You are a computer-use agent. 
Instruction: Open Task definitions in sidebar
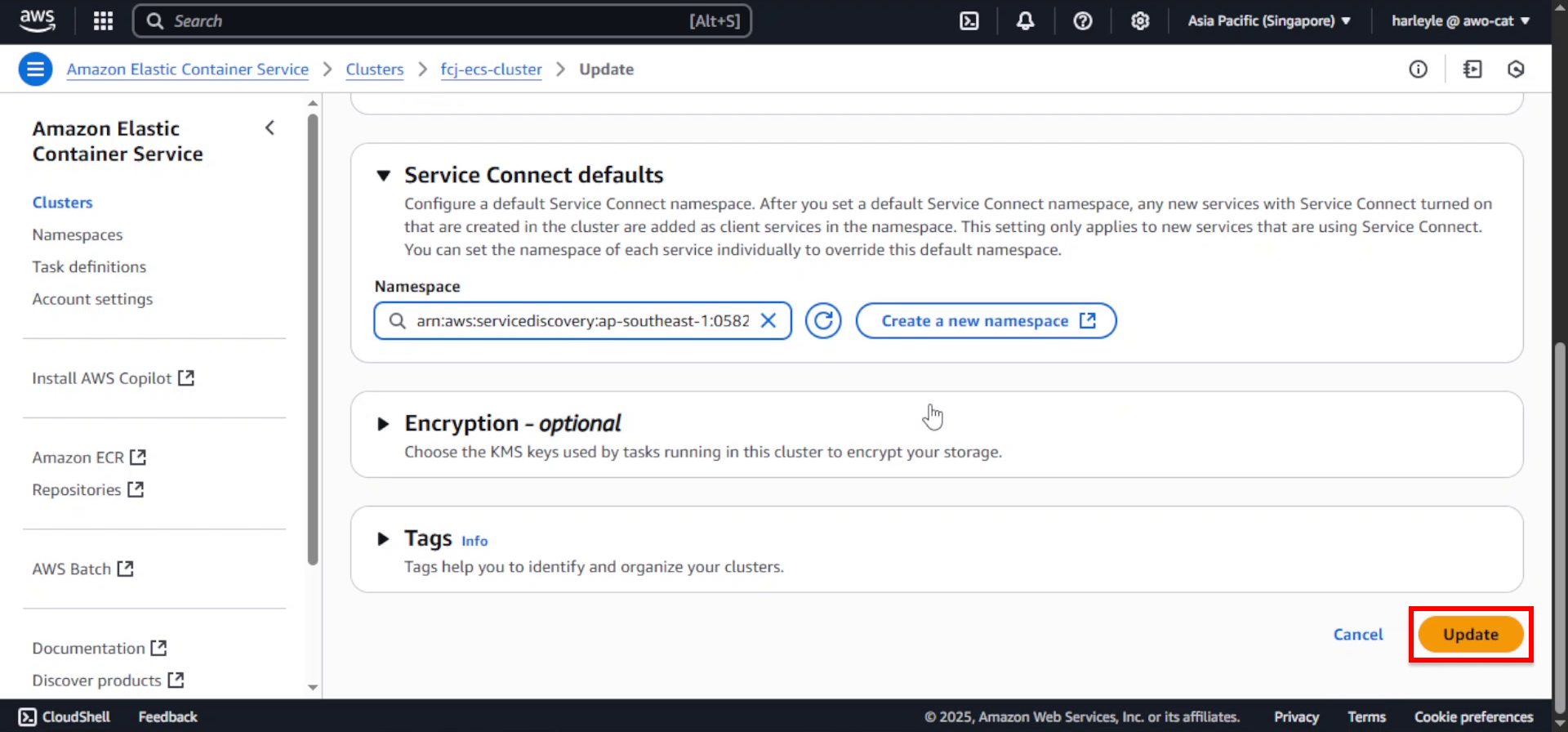(89, 267)
